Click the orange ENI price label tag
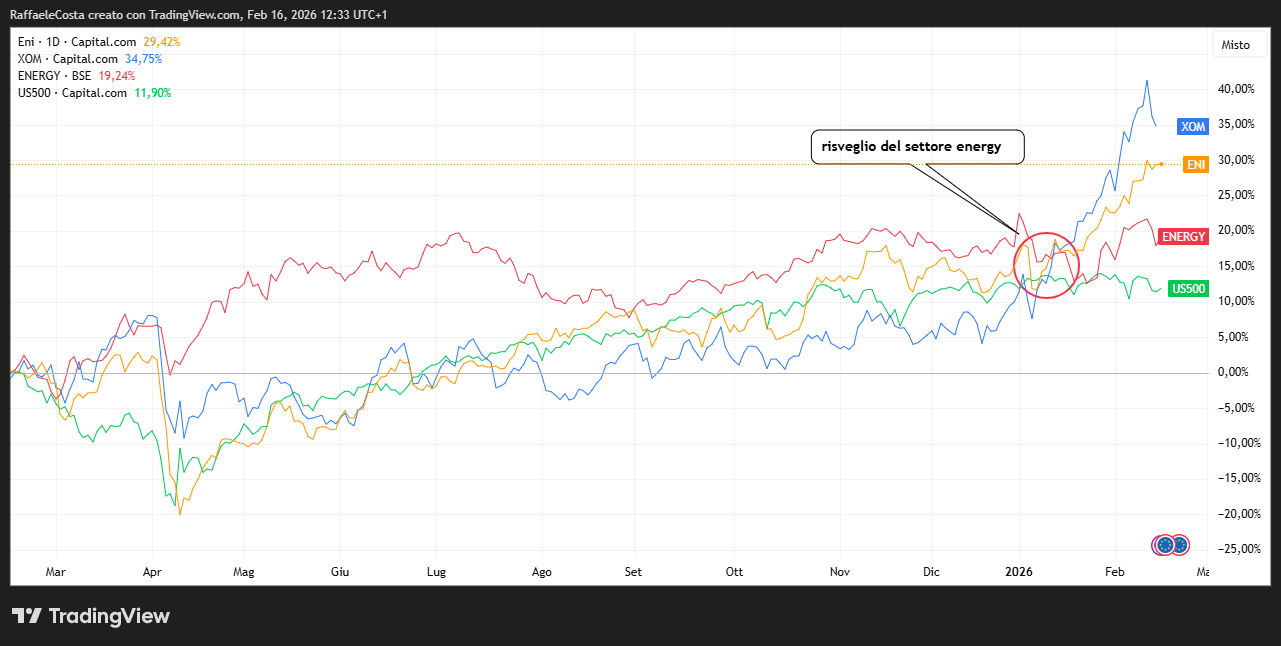 click(1194, 164)
